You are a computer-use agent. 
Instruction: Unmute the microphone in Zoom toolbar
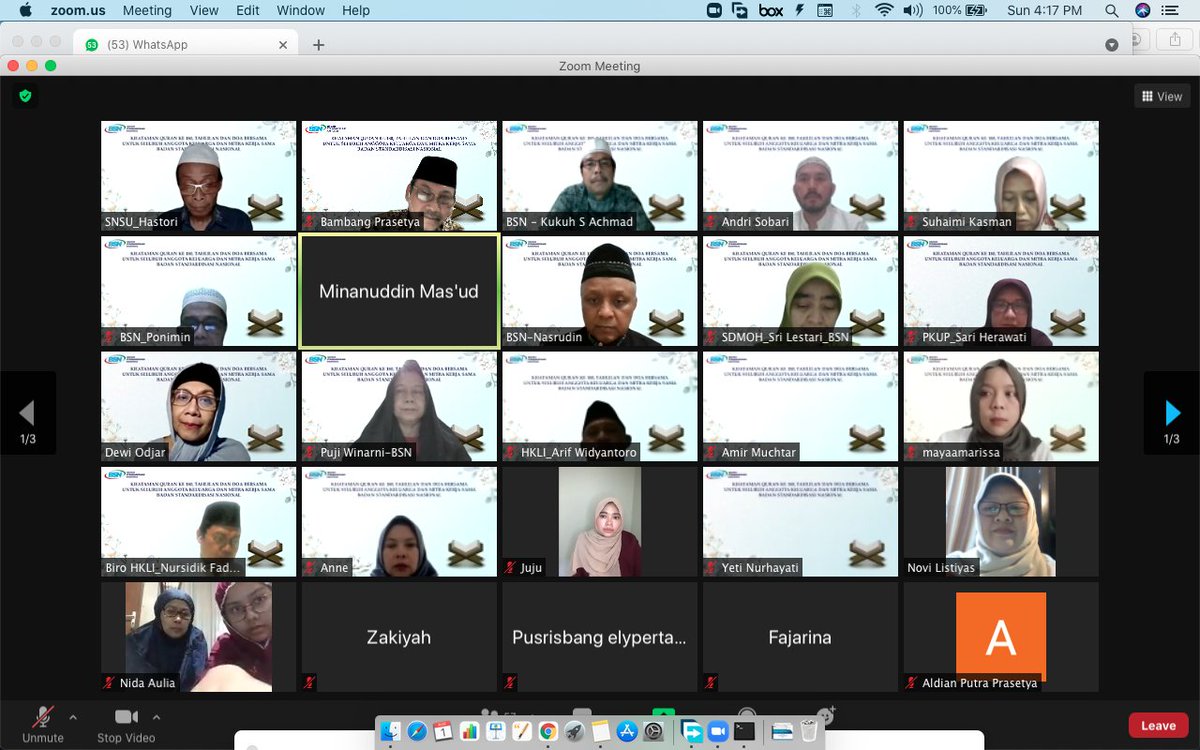(x=43, y=724)
